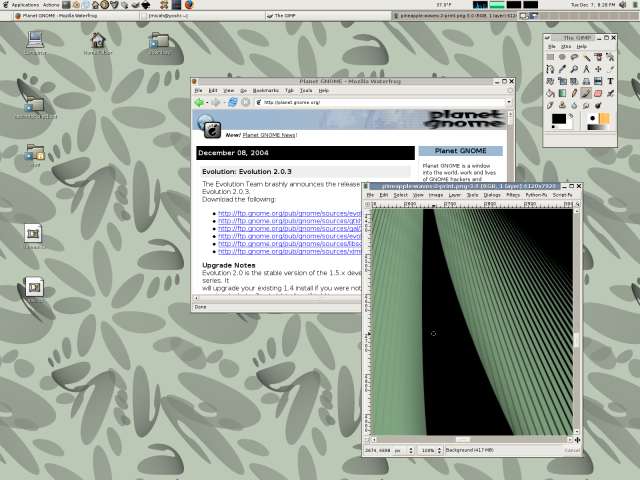Select the Select by Color tool

(598, 57)
